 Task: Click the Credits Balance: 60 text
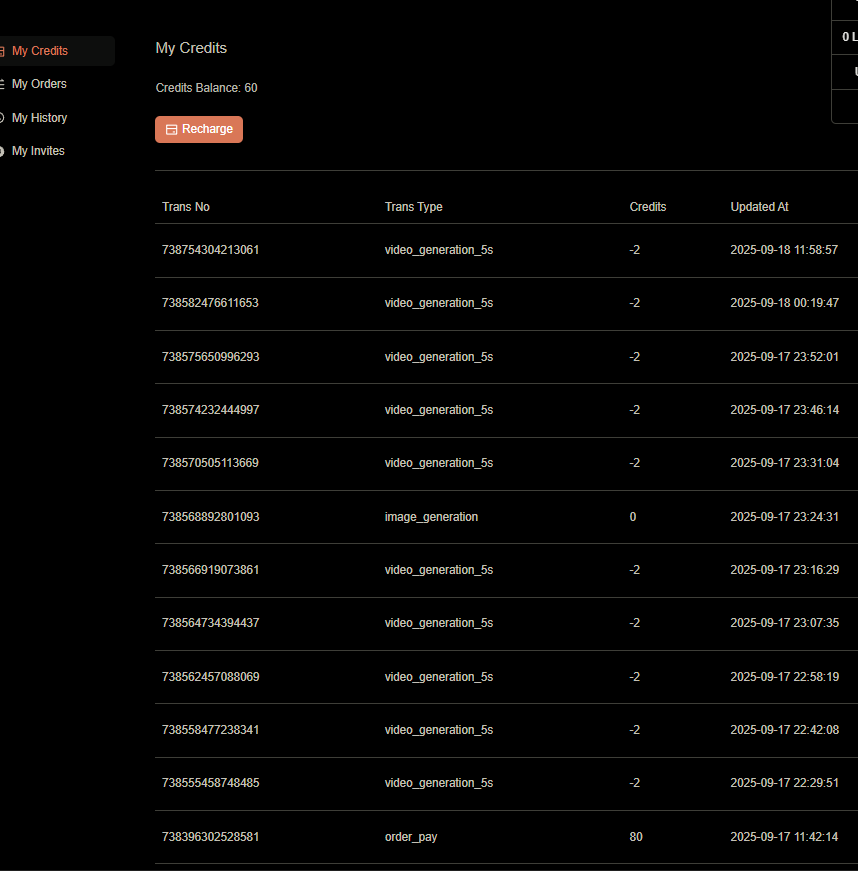[x=206, y=88]
